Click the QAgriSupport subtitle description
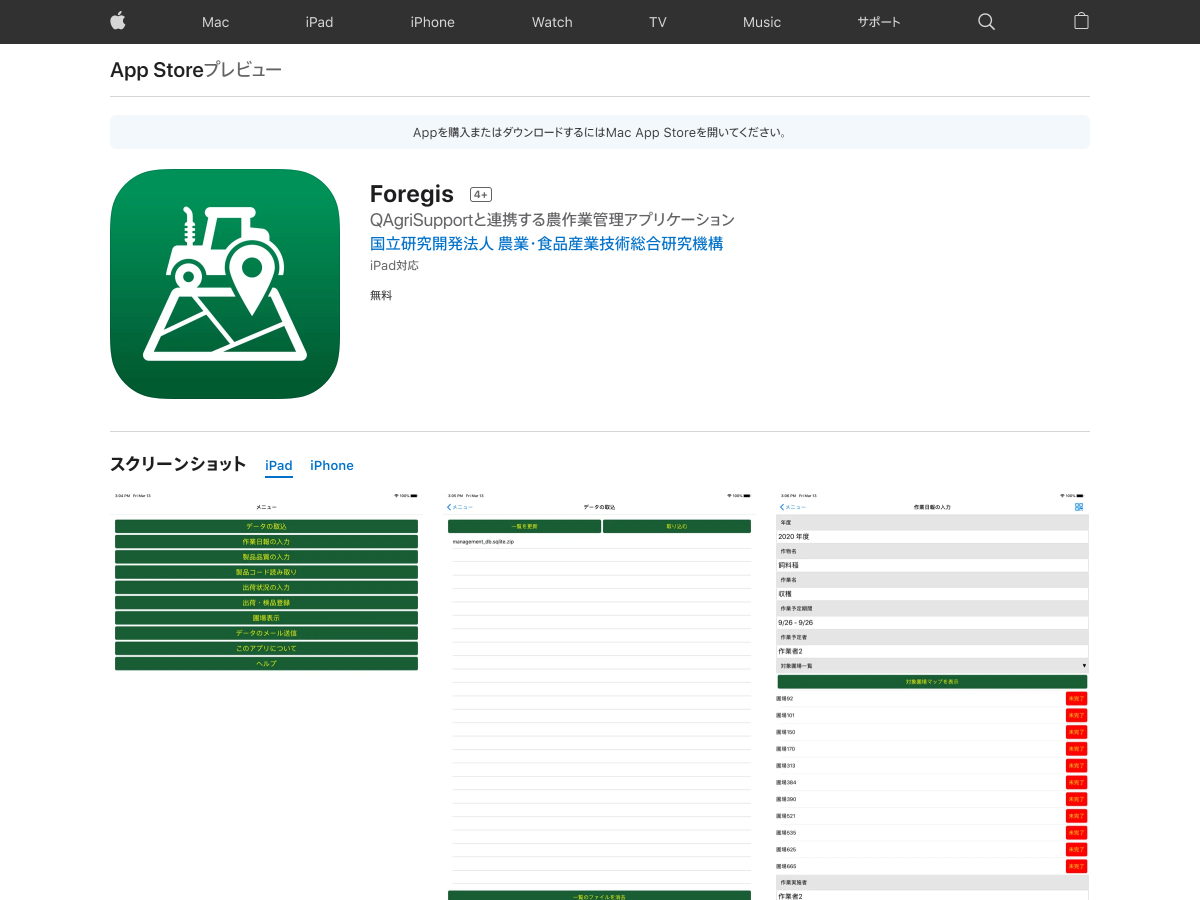Screen dimensions: 1200x900 [552, 220]
